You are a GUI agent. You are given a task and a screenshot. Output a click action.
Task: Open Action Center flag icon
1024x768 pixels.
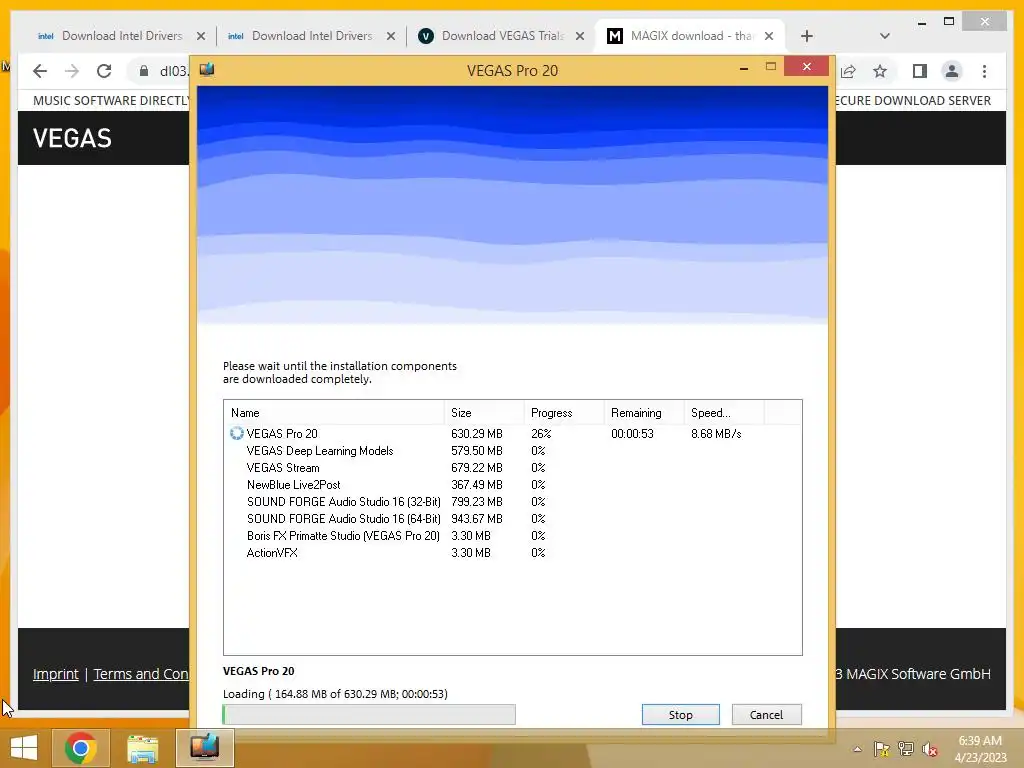pyautogui.click(x=882, y=749)
